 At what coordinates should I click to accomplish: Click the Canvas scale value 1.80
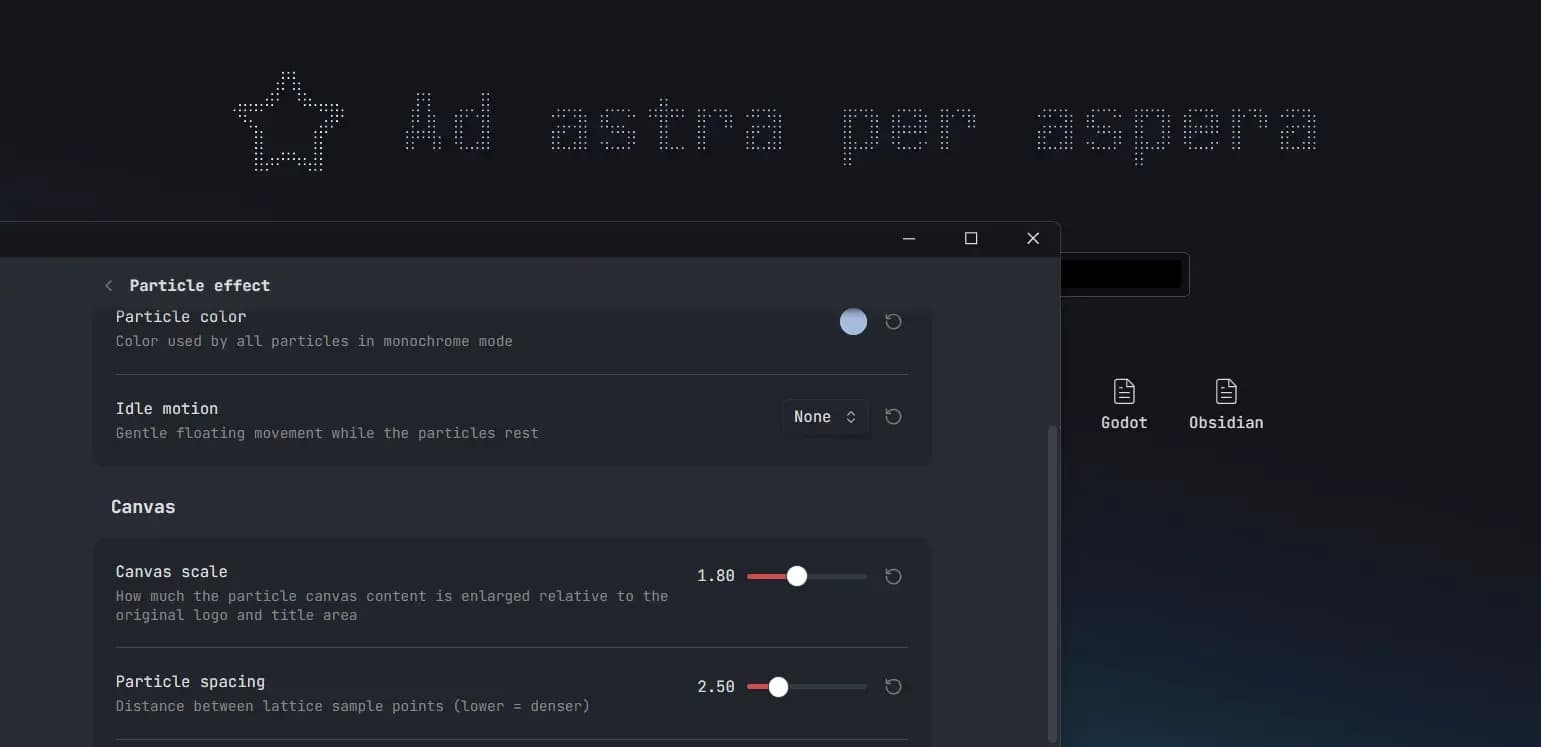tap(716, 576)
